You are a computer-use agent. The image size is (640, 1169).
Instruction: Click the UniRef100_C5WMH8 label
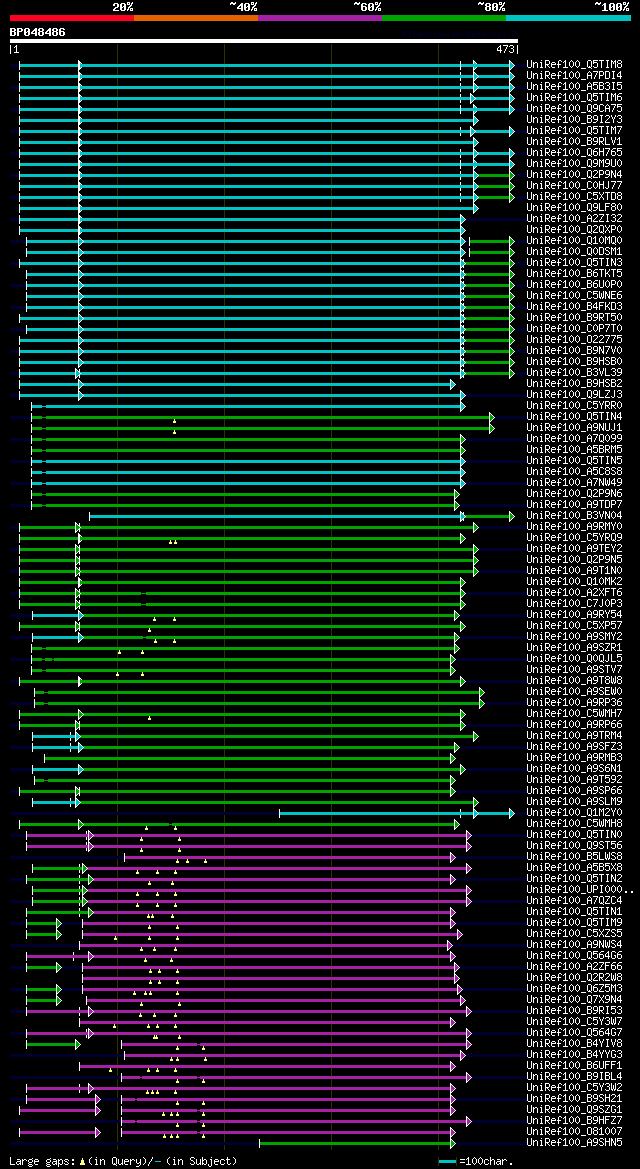click(x=574, y=823)
